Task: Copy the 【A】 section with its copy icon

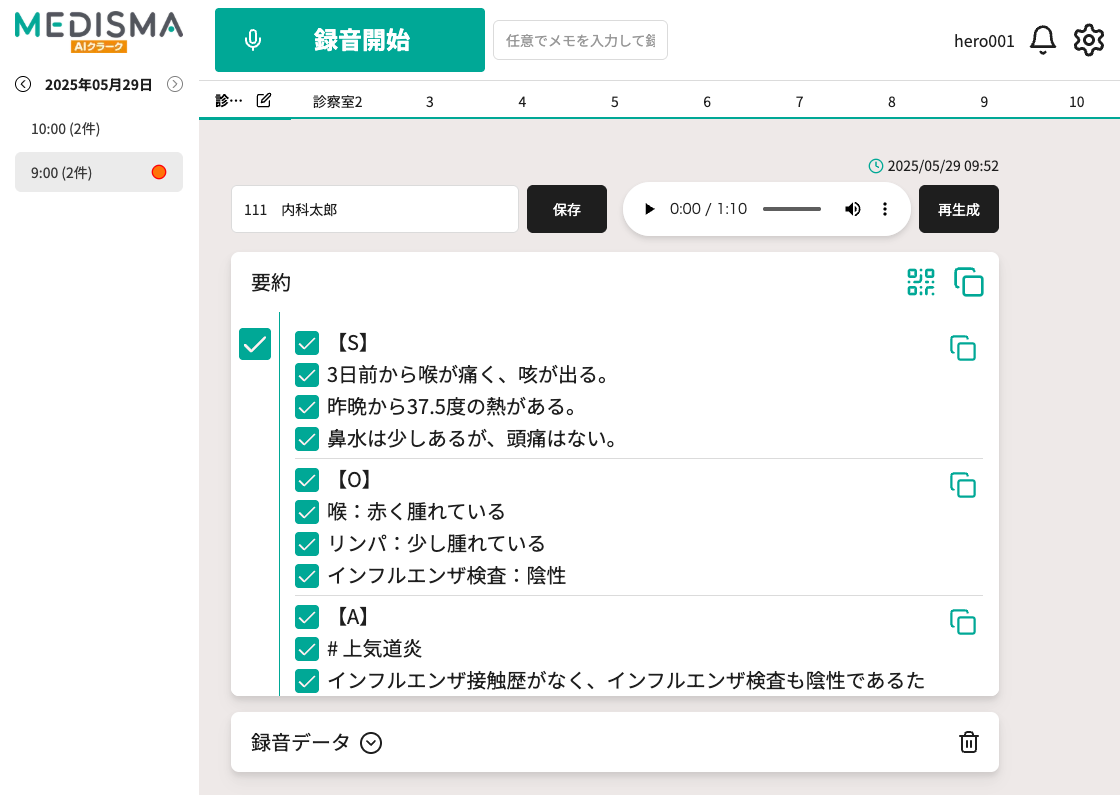Action: 963,622
